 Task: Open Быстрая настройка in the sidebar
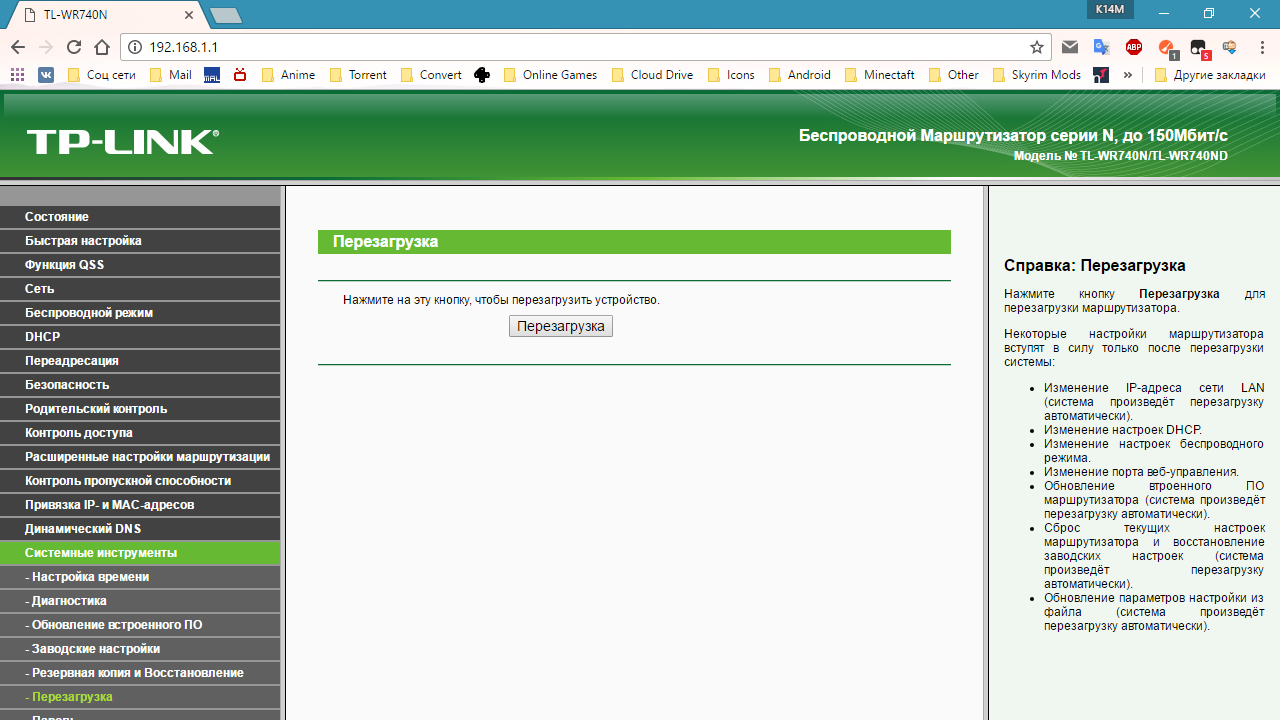coord(140,241)
